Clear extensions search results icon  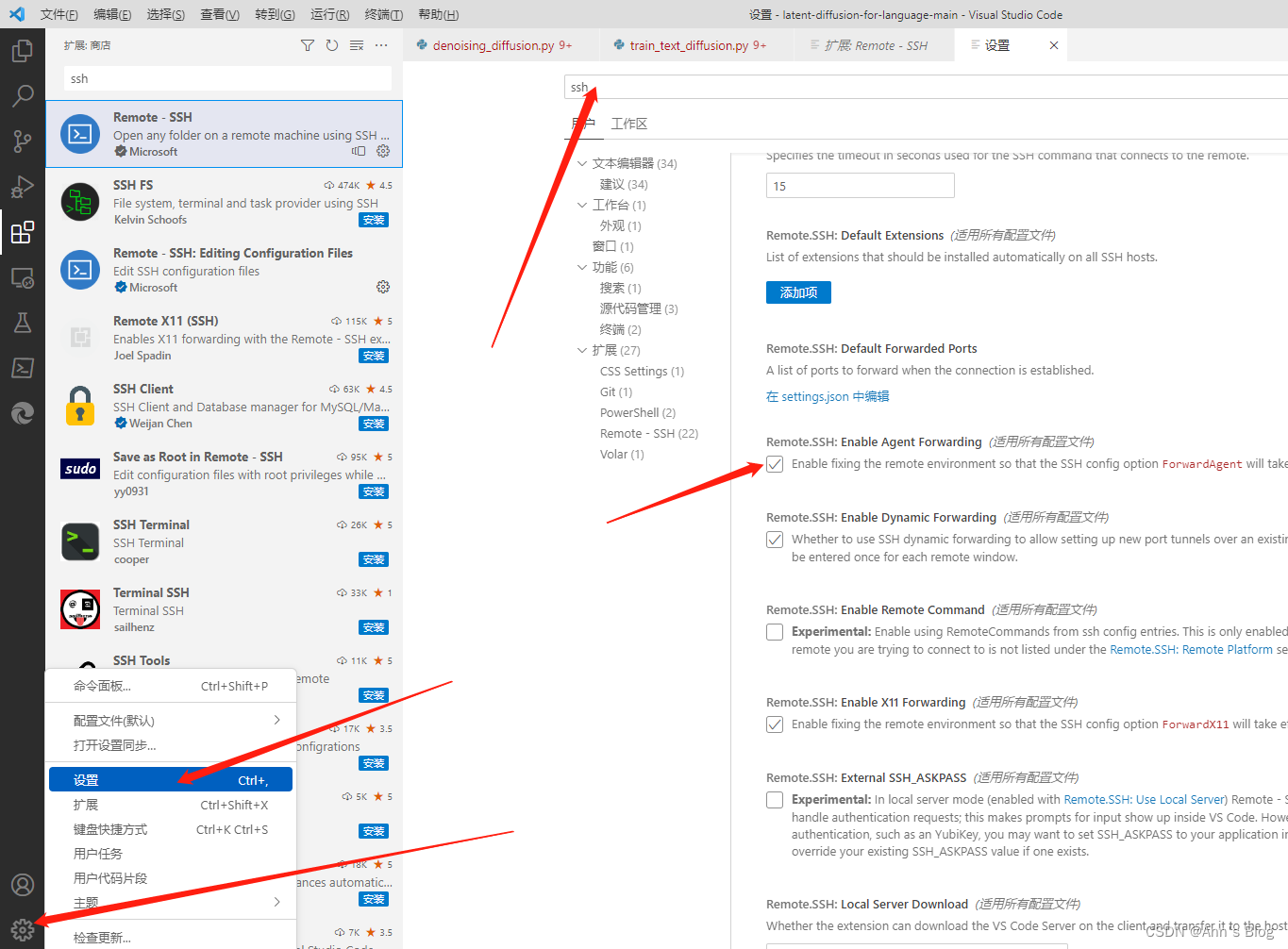pos(357,45)
